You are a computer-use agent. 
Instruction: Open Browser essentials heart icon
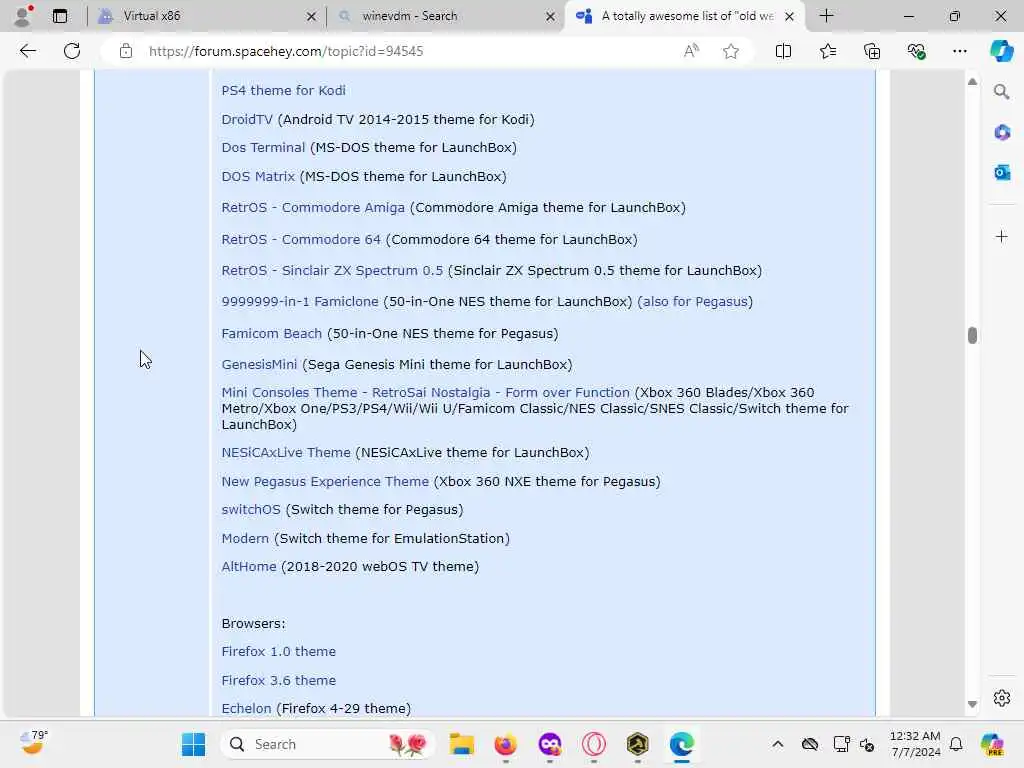pos(916,51)
